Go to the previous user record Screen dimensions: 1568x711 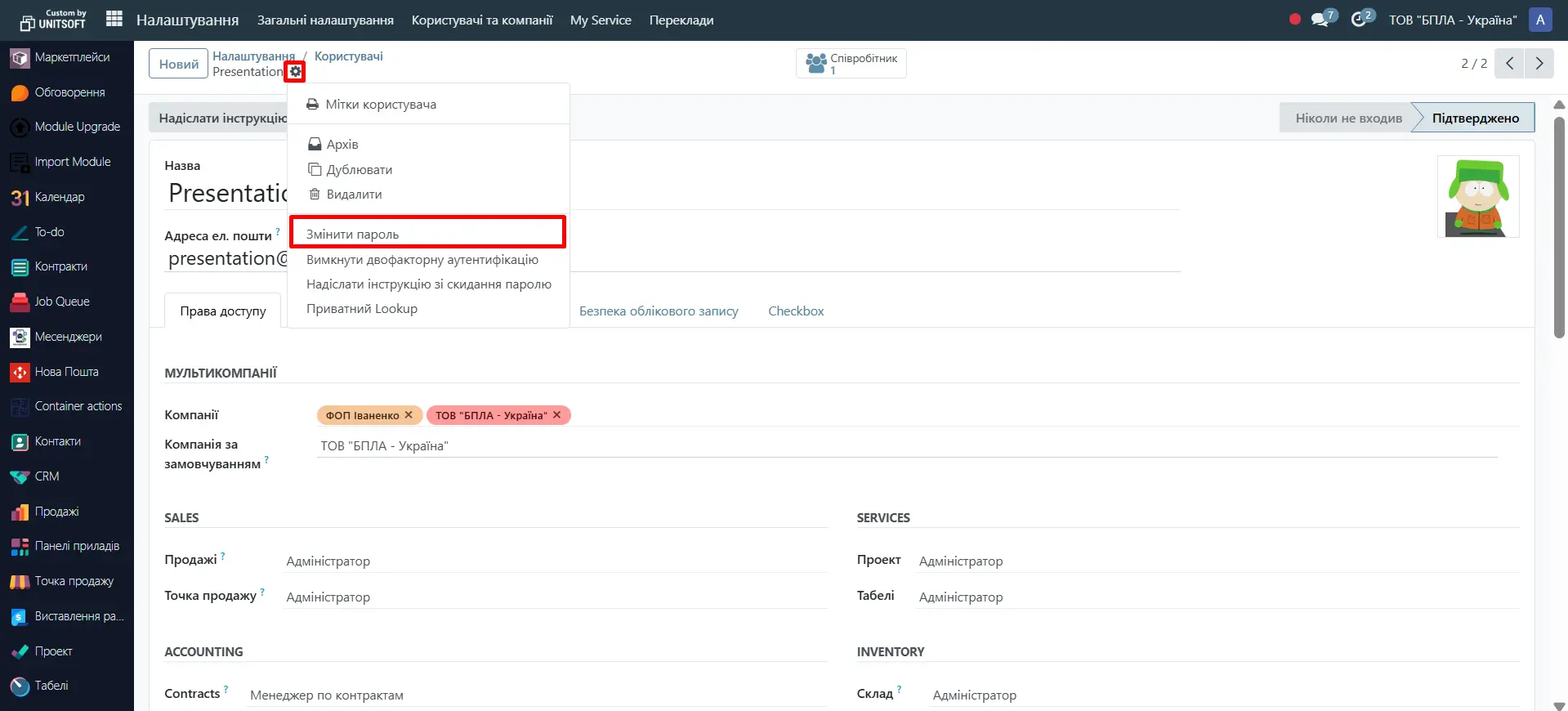click(x=1509, y=63)
